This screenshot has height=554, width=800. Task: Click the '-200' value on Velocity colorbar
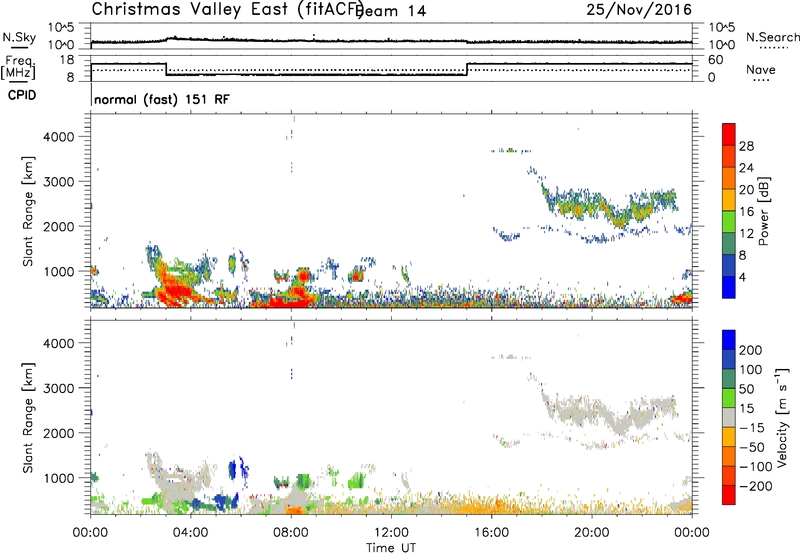point(756,486)
